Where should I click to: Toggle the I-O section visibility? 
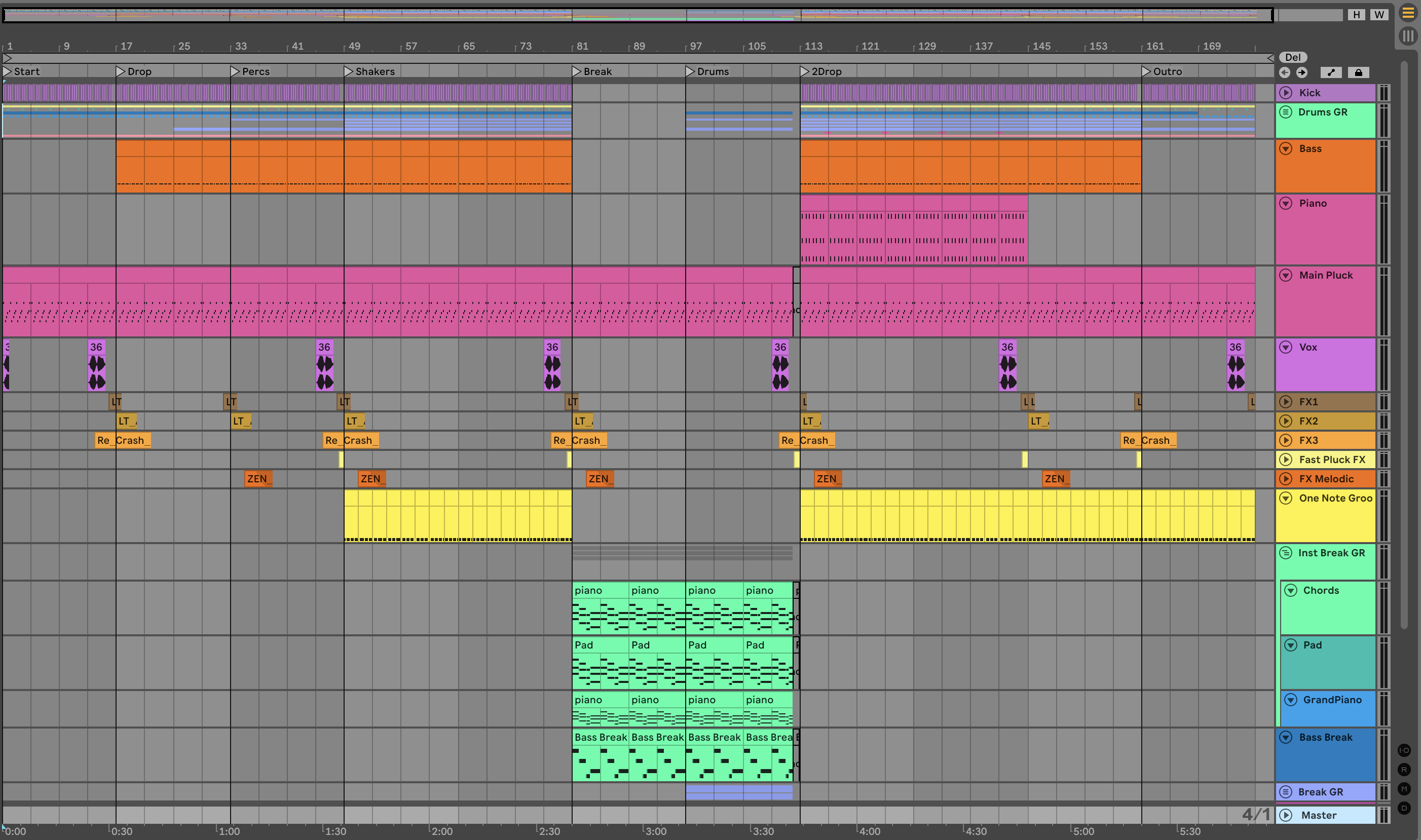1404,750
